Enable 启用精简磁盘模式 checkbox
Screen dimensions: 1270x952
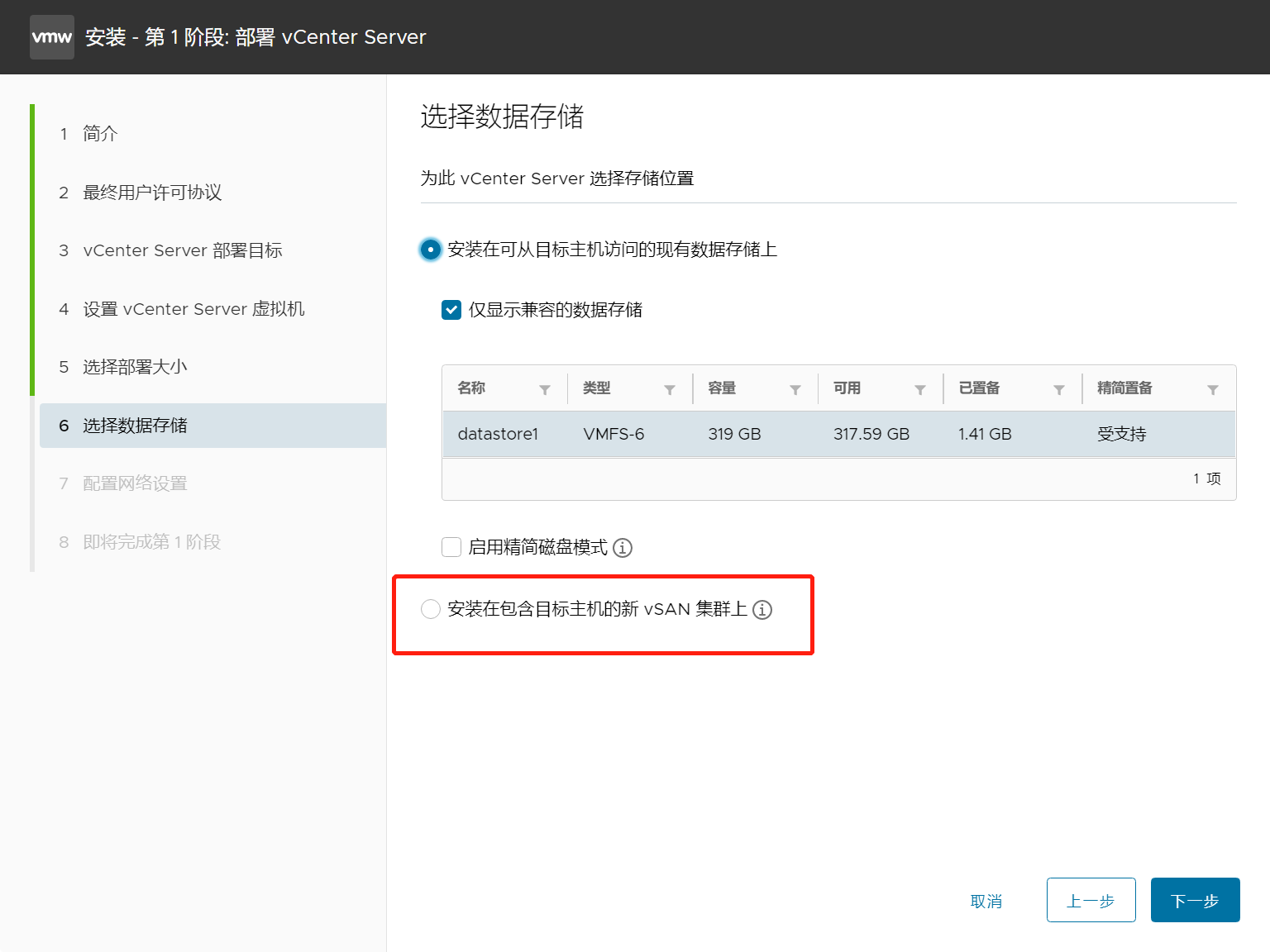[x=451, y=547]
